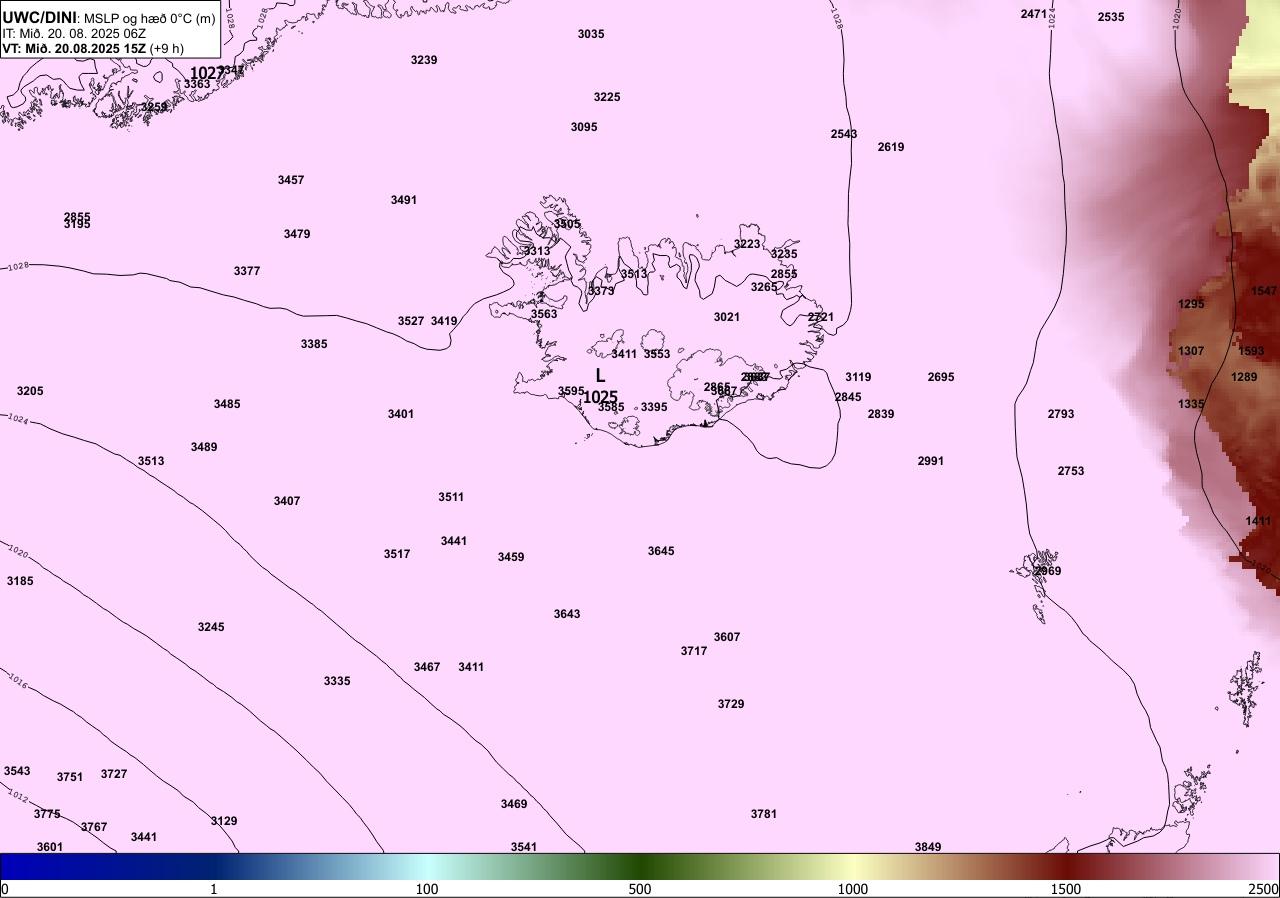
Task: Click the 1295 value over Norway terrain
Action: 1191,304
